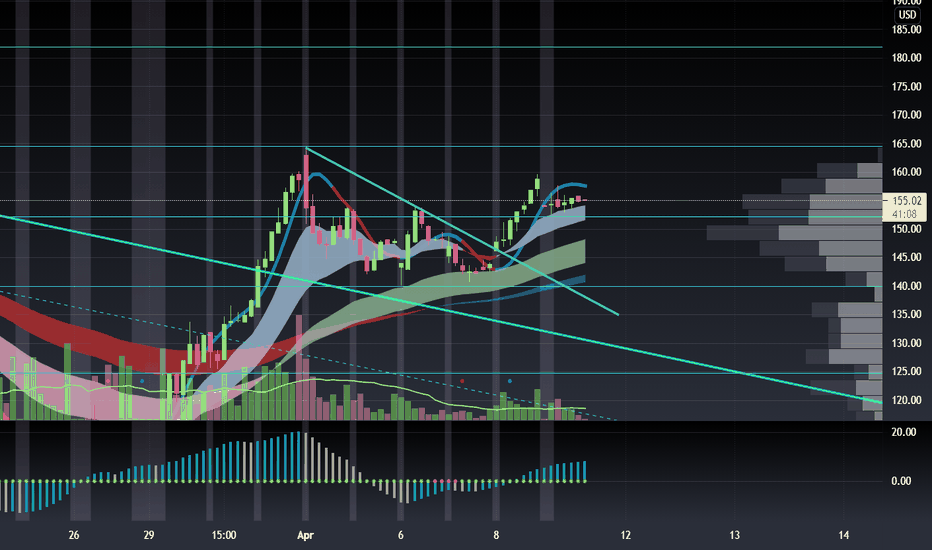932x550 pixels.
Task: Click the 20.00 indicator scale label
Action: [x=903, y=432]
